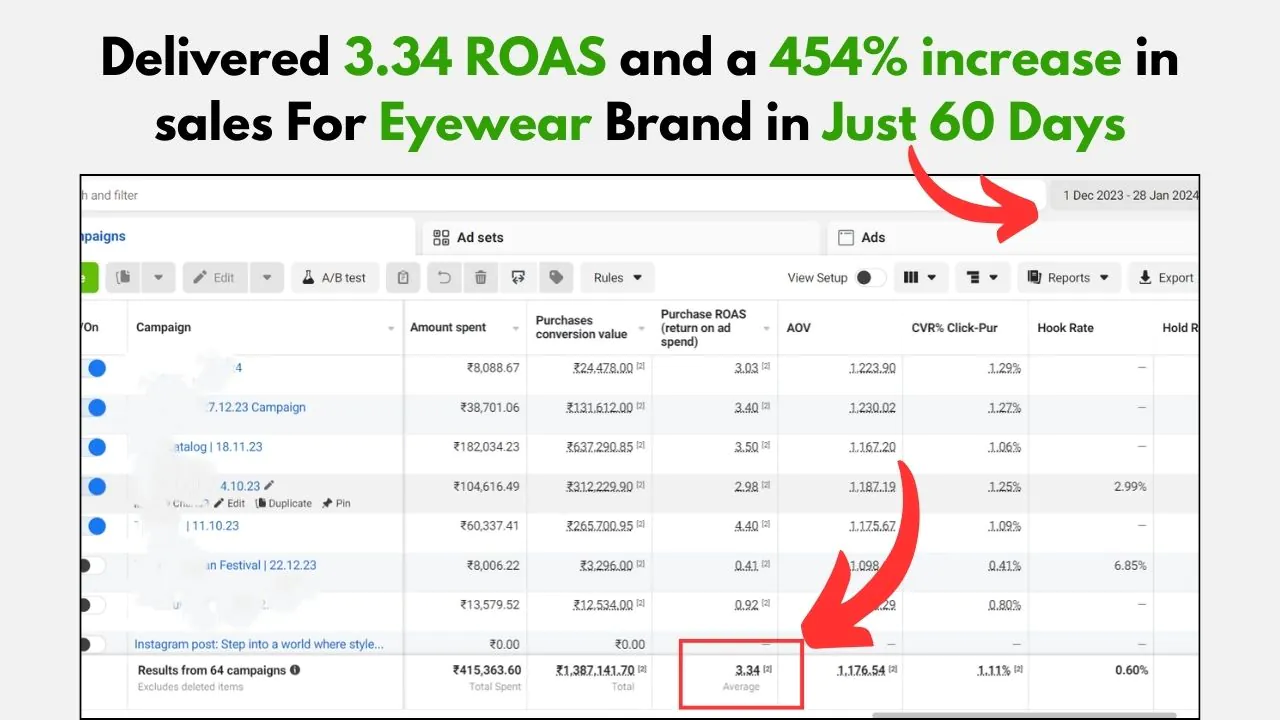Click pencil icon next to 4.10.23 campaign name
The width and height of the screenshot is (1280, 720).
[x=269, y=485]
